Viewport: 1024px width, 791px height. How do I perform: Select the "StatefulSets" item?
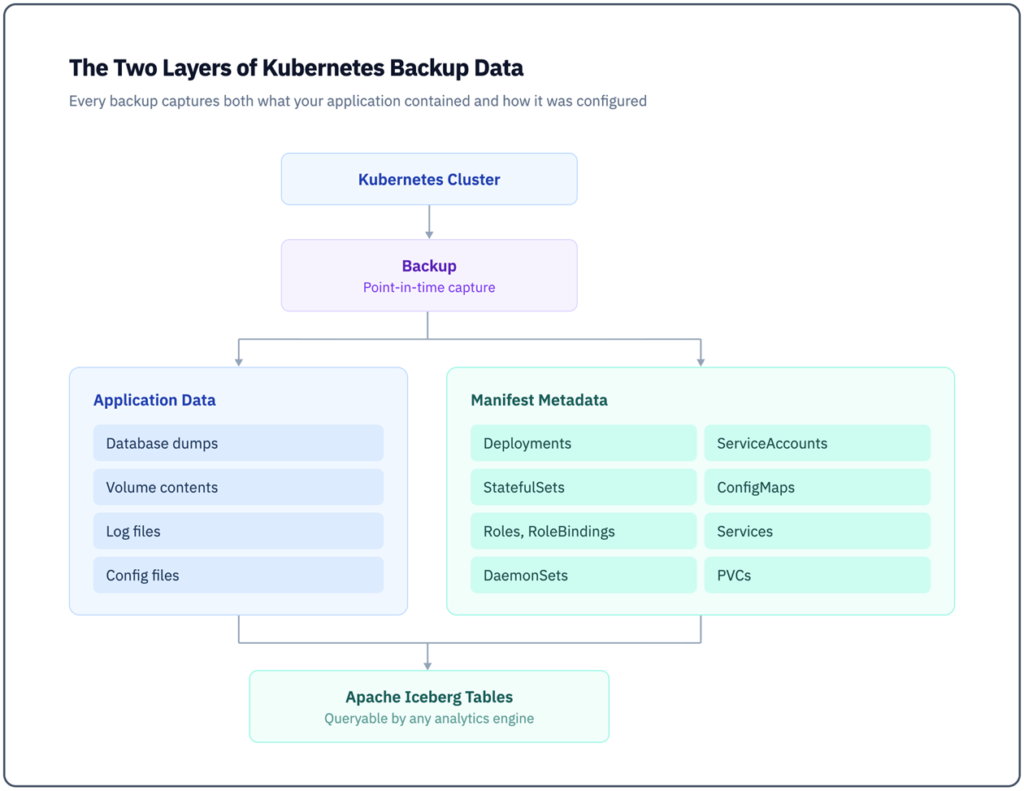(583, 487)
